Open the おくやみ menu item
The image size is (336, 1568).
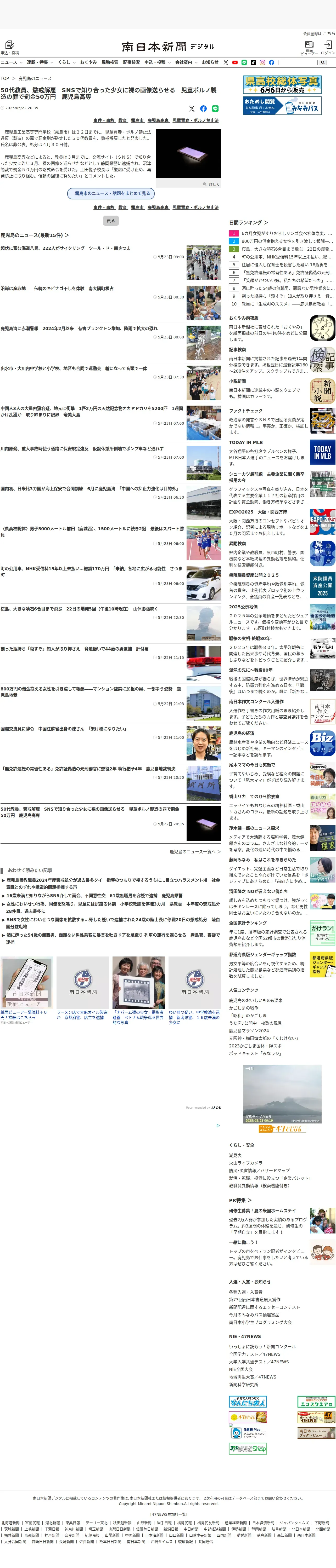click(x=88, y=62)
